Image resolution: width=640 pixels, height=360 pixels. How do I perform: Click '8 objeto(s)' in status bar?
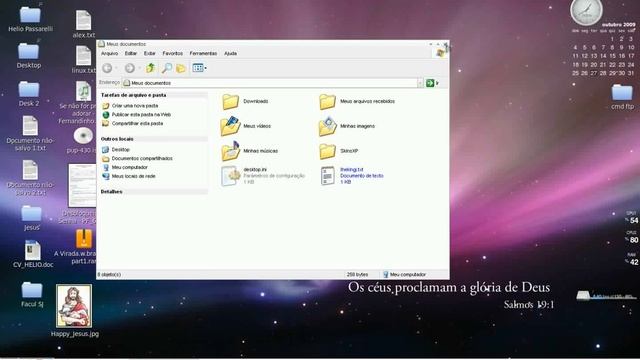tap(109, 275)
